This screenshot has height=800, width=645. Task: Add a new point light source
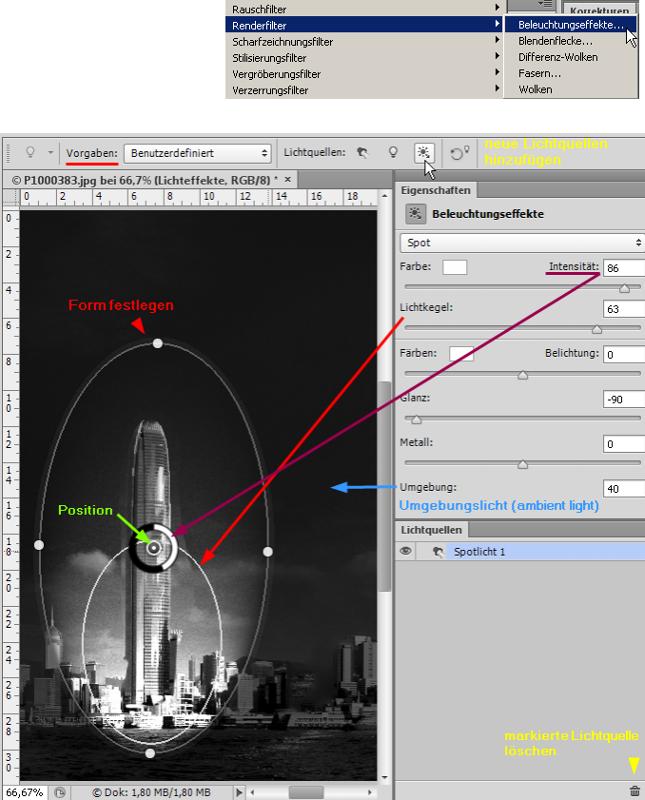tap(393, 154)
